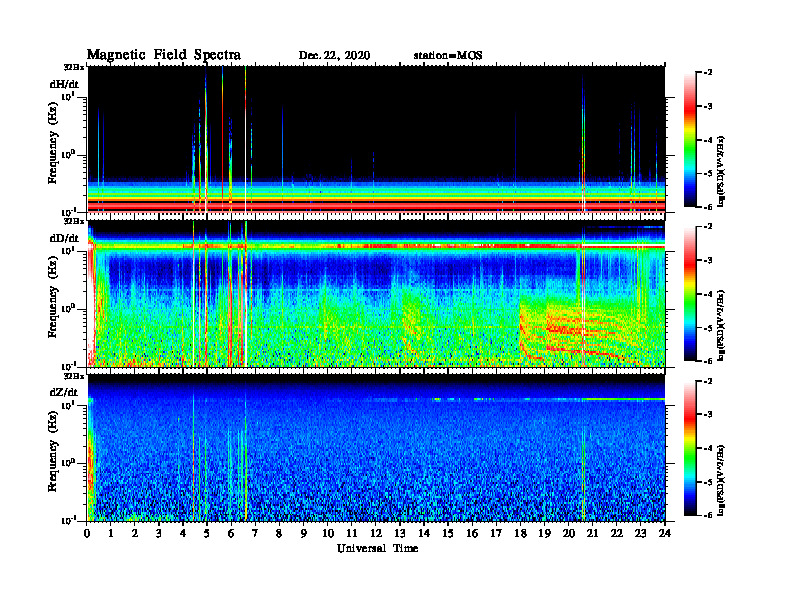Click the "-2" value on the dH/dt color scale

pyautogui.click(x=708, y=73)
